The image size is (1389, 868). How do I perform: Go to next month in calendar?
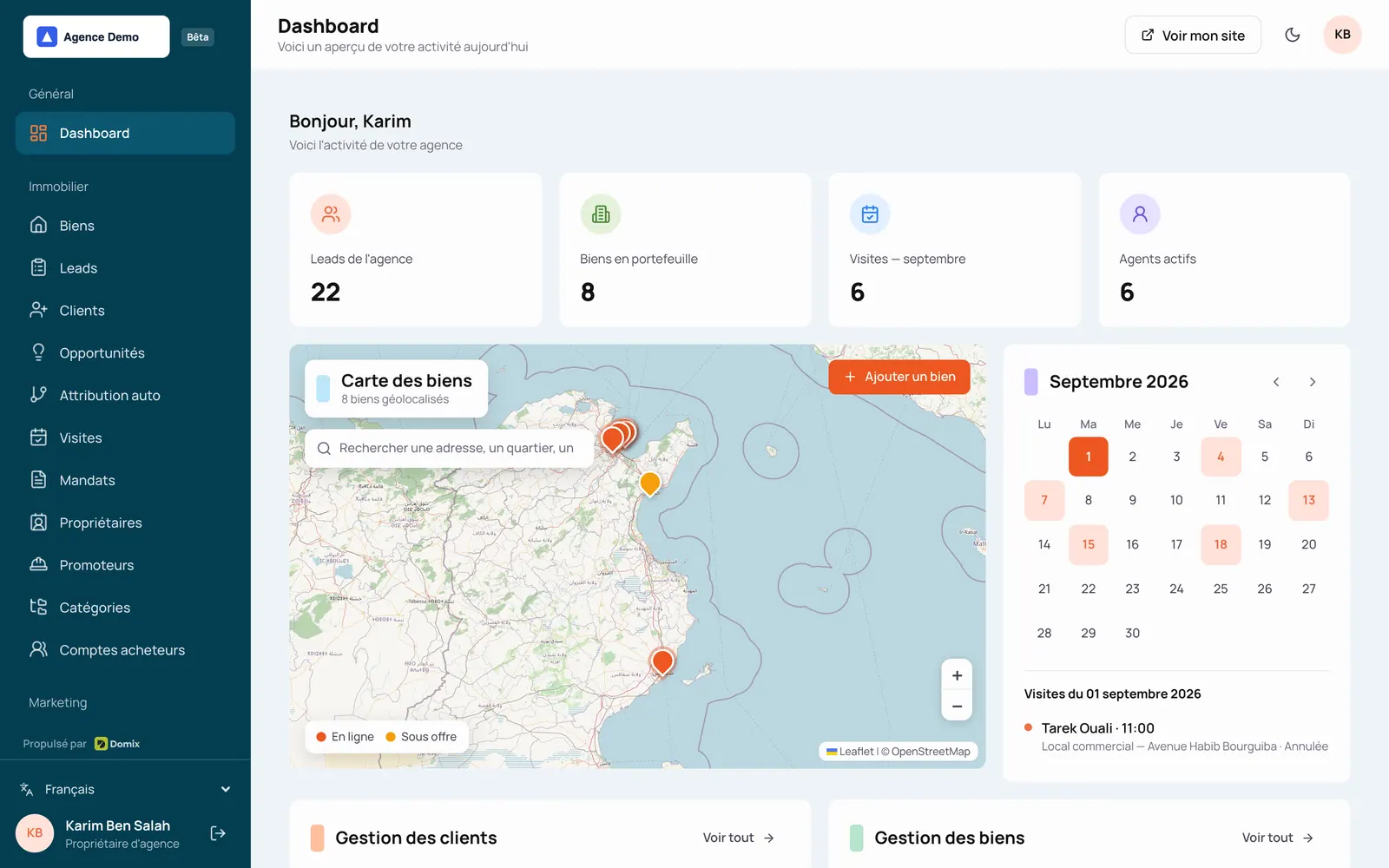1313,382
